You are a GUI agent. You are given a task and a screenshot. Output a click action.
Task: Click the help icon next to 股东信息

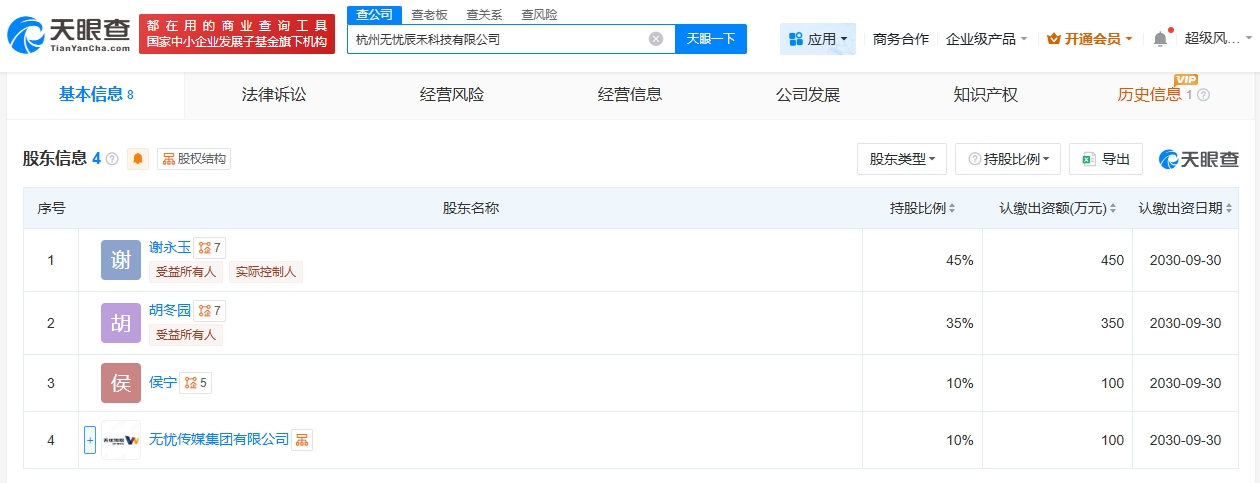click(112, 159)
